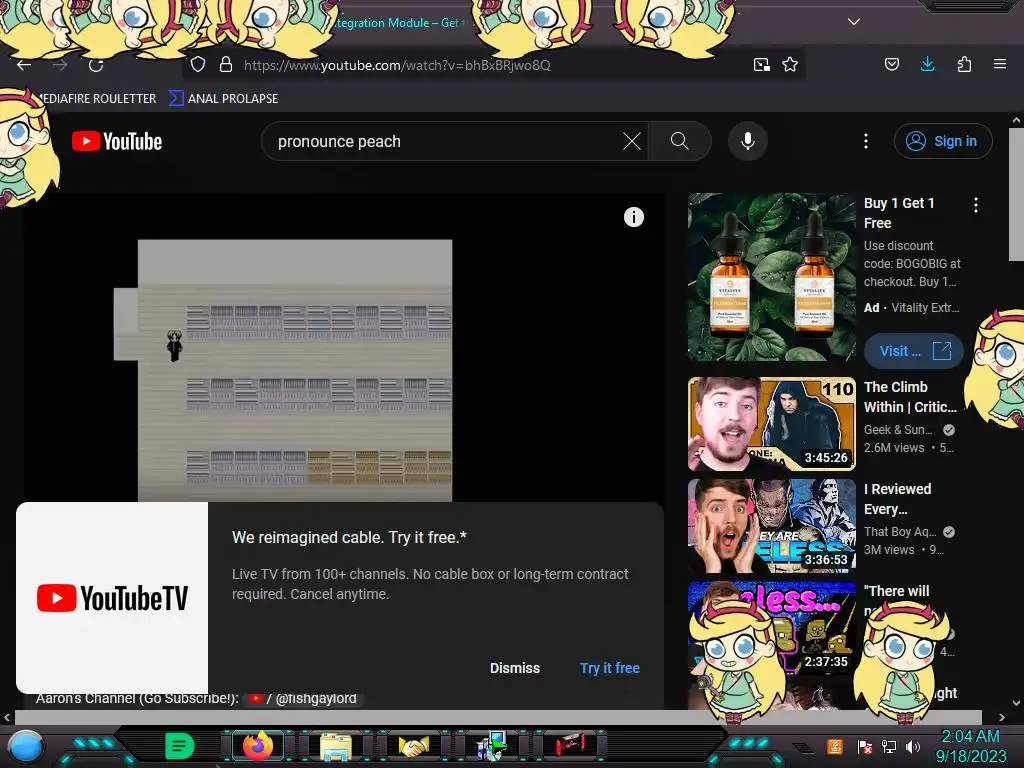1024x768 pixels.
Task: Open the handshake taskbar icon
Action: [x=413, y=746]
